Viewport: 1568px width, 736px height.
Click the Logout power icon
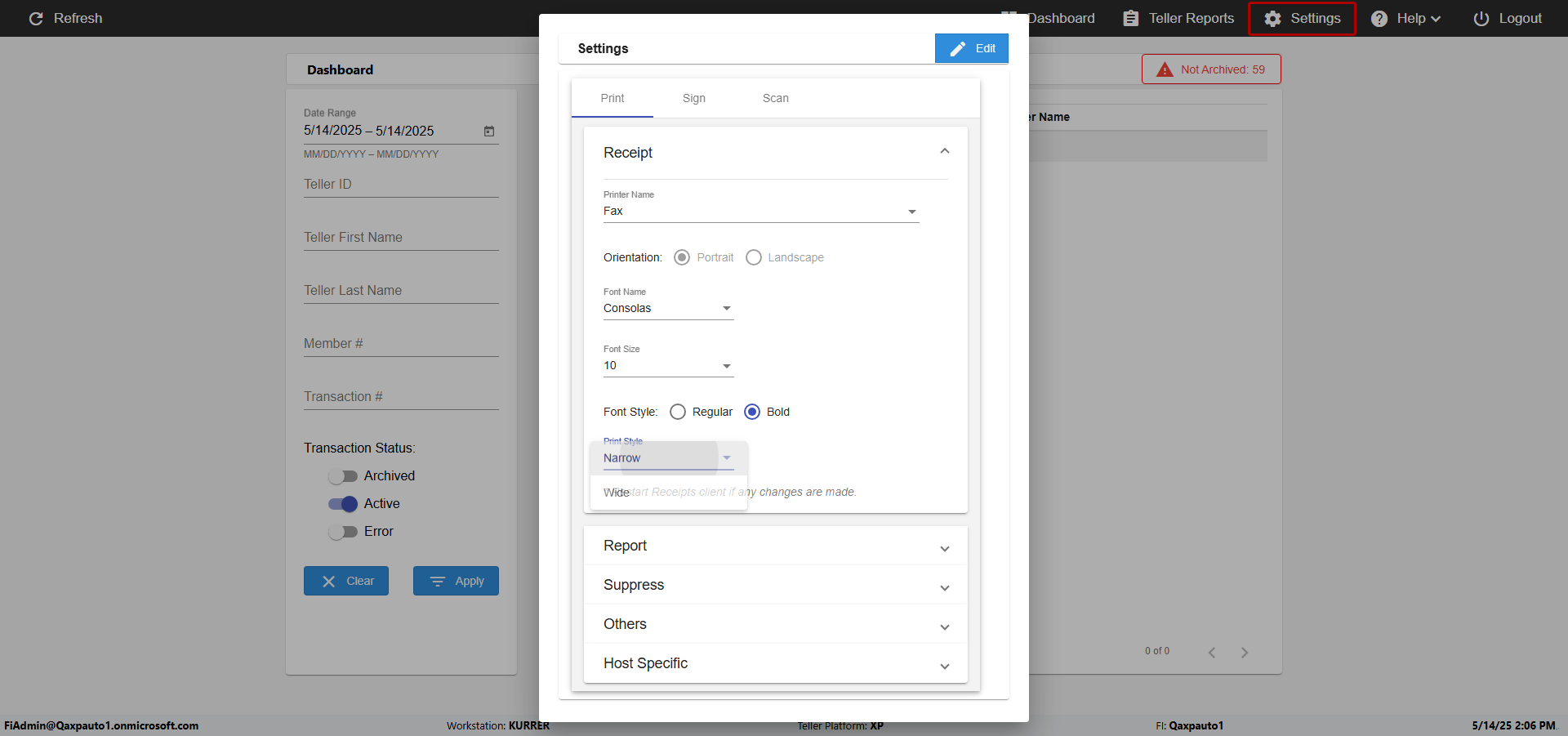coord(1481,18)
